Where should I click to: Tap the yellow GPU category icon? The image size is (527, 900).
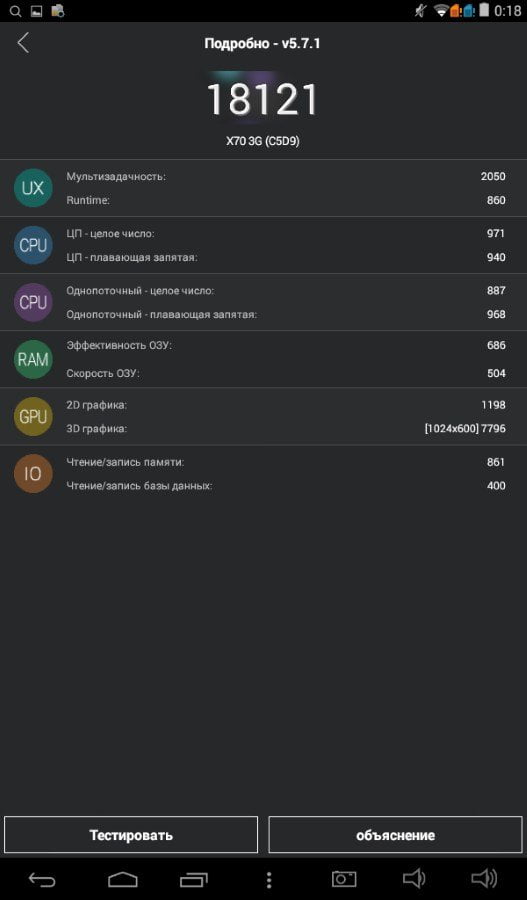pos(33,416)
